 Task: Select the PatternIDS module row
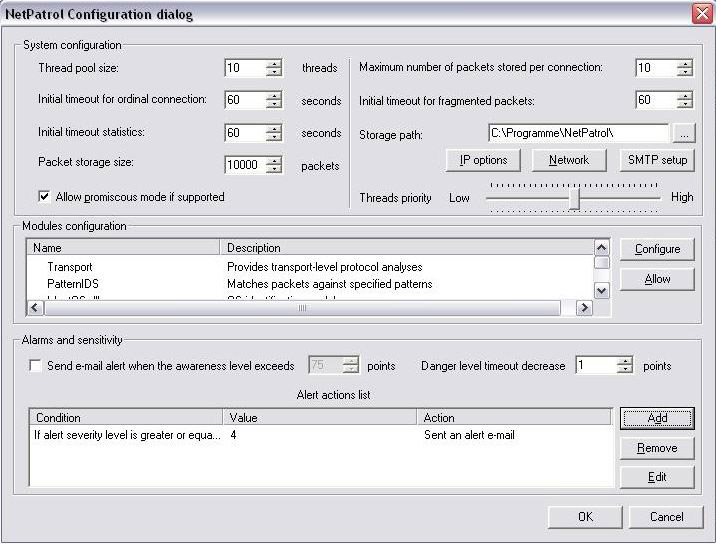pos(311,284)
